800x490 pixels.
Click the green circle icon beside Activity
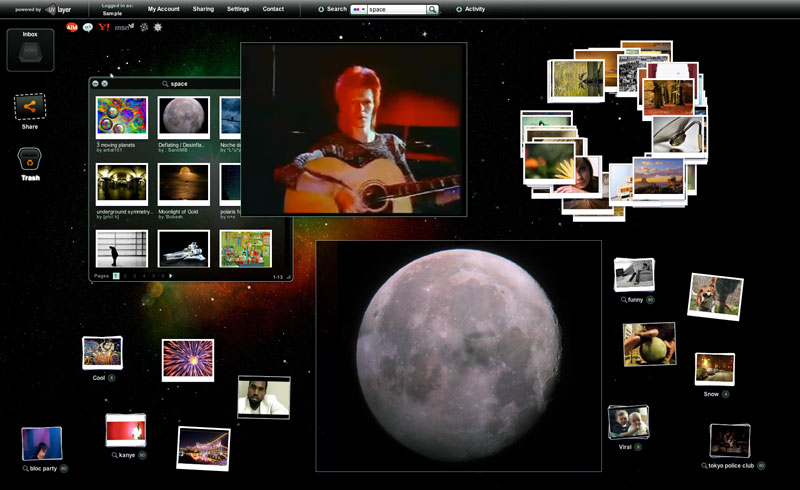tap(459, 9)
